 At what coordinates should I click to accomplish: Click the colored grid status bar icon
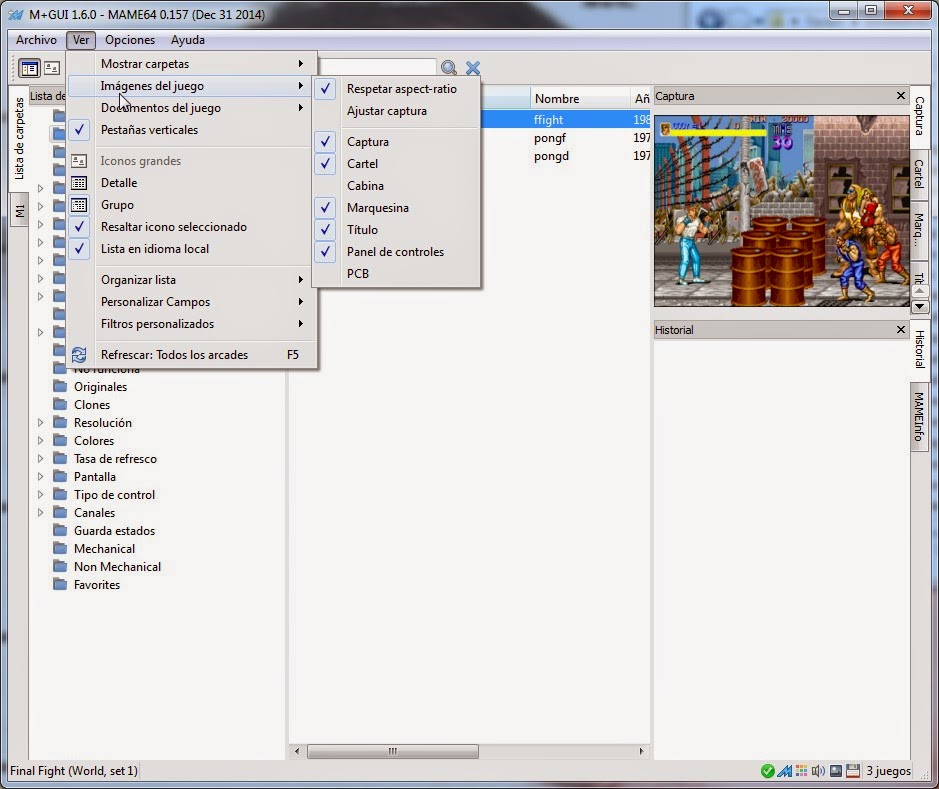pos(801,771)
